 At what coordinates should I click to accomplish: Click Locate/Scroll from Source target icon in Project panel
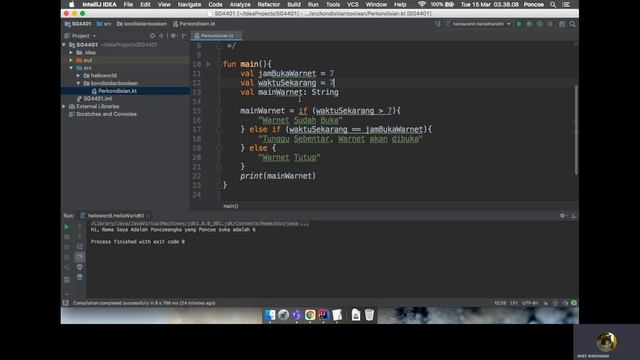pos(153,36)
